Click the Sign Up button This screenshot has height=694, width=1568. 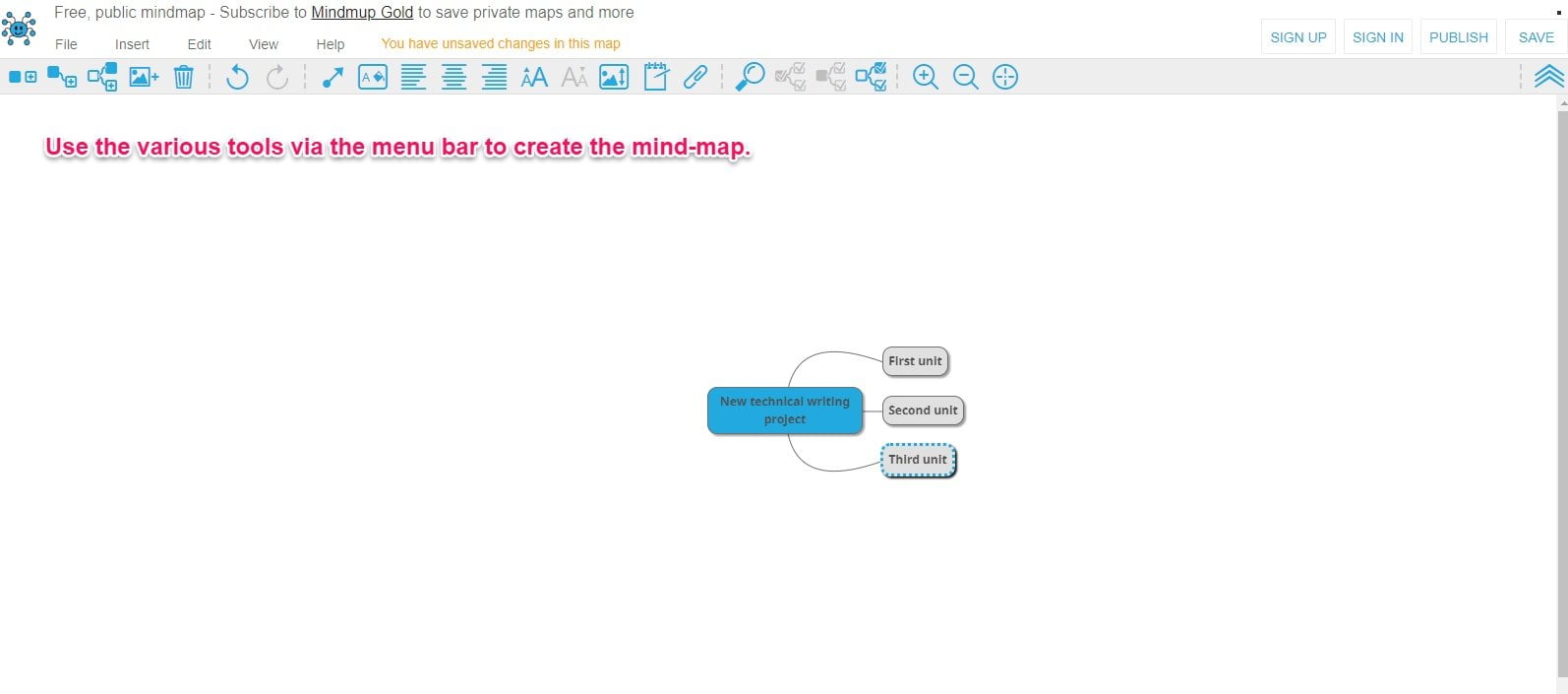coord(1298,37)
